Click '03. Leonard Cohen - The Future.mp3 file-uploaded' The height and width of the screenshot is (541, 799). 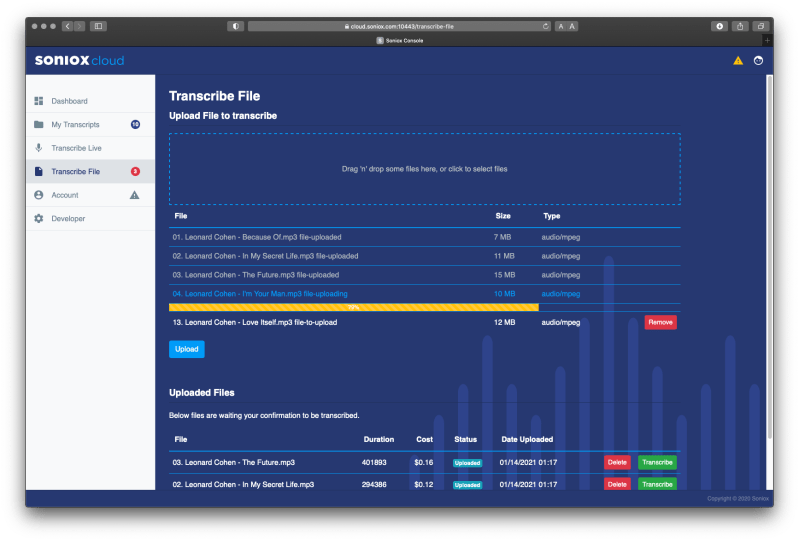(256, 275)
